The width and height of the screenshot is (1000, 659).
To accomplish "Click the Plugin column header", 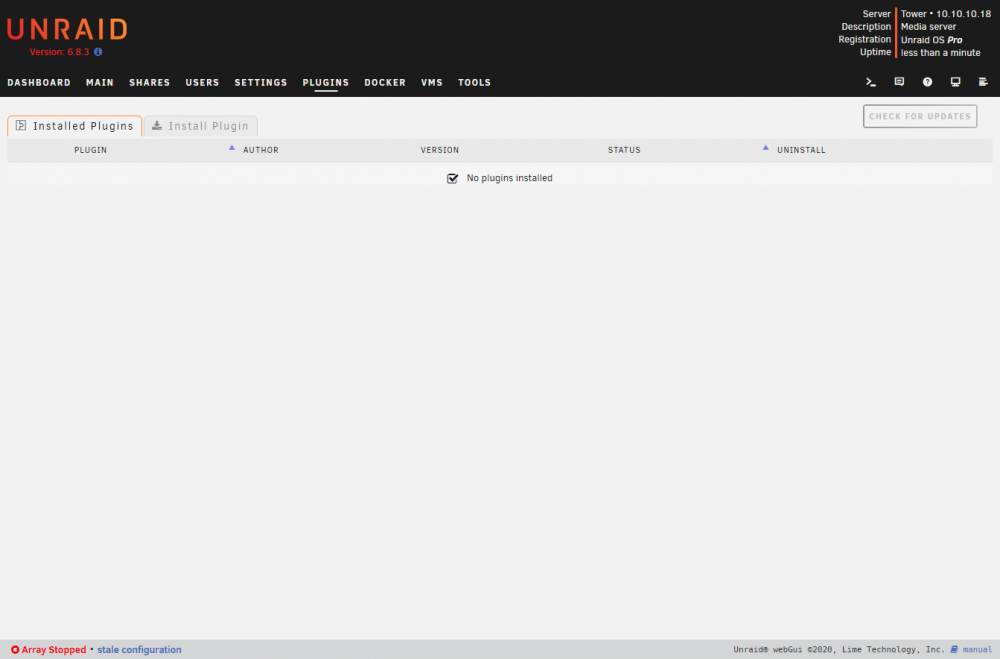I will pos(91,150).
